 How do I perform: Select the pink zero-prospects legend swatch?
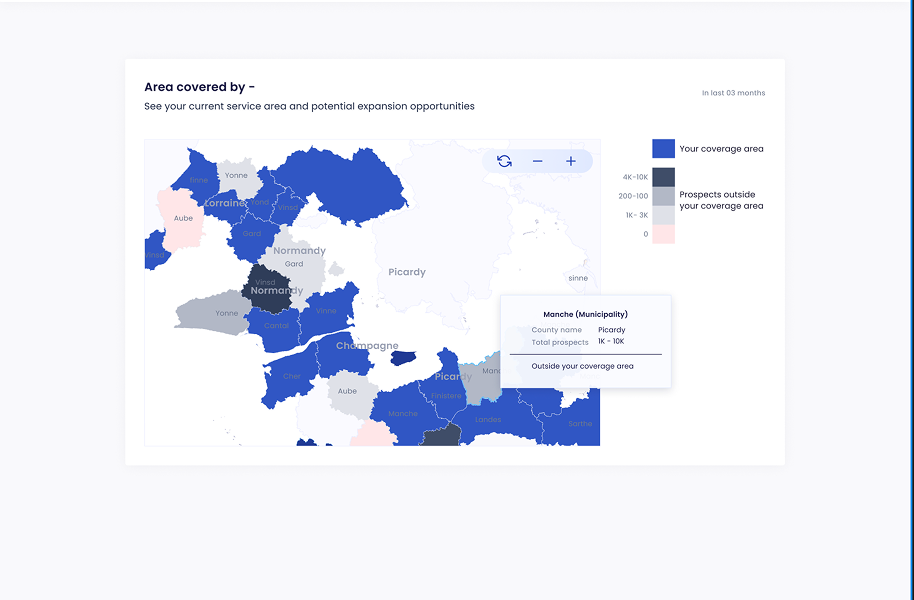[662, 234]
